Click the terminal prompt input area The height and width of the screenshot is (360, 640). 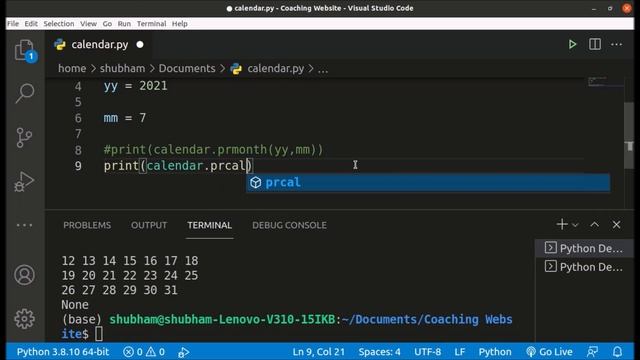point(99,334)
